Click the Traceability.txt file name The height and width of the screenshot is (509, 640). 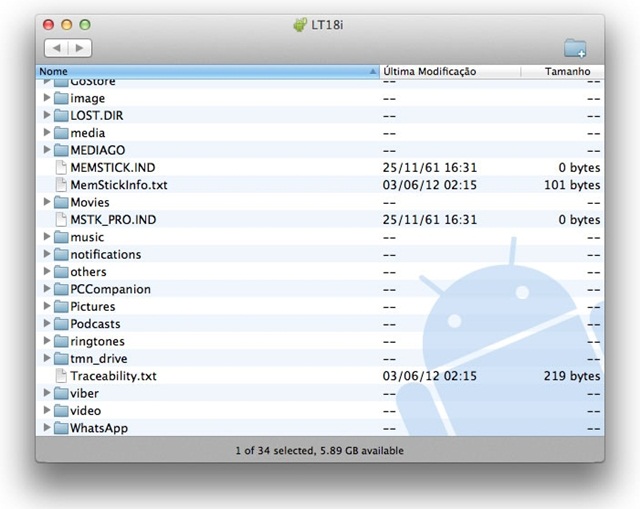113,376
